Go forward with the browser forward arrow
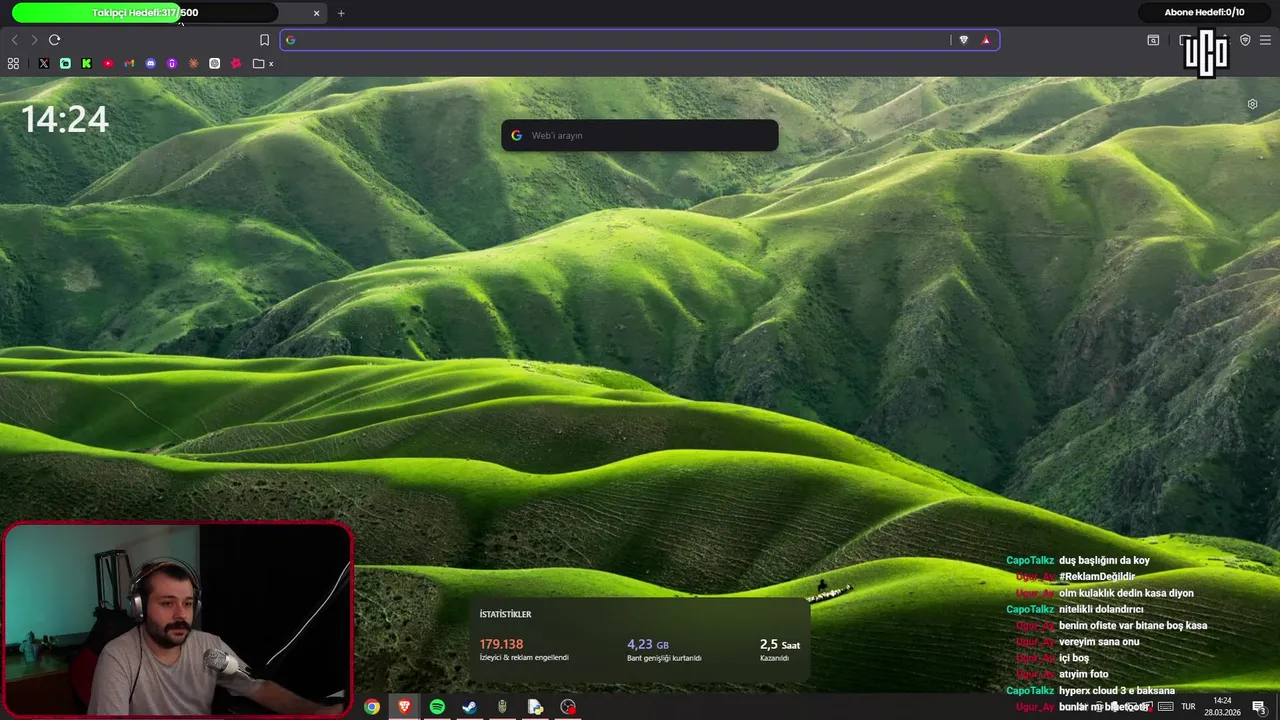The height and width of the screenshot is (720, 1280). click(x=34, y=40)
